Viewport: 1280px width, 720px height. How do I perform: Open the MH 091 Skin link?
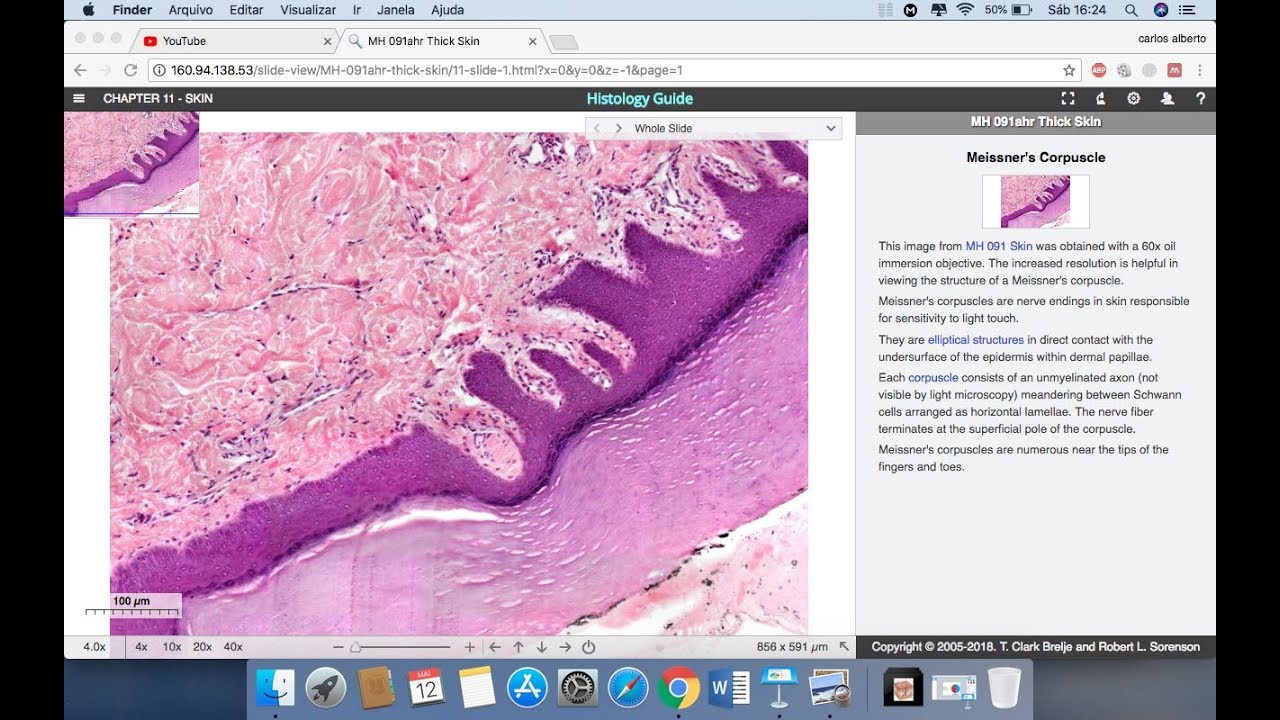pos(999,246)
